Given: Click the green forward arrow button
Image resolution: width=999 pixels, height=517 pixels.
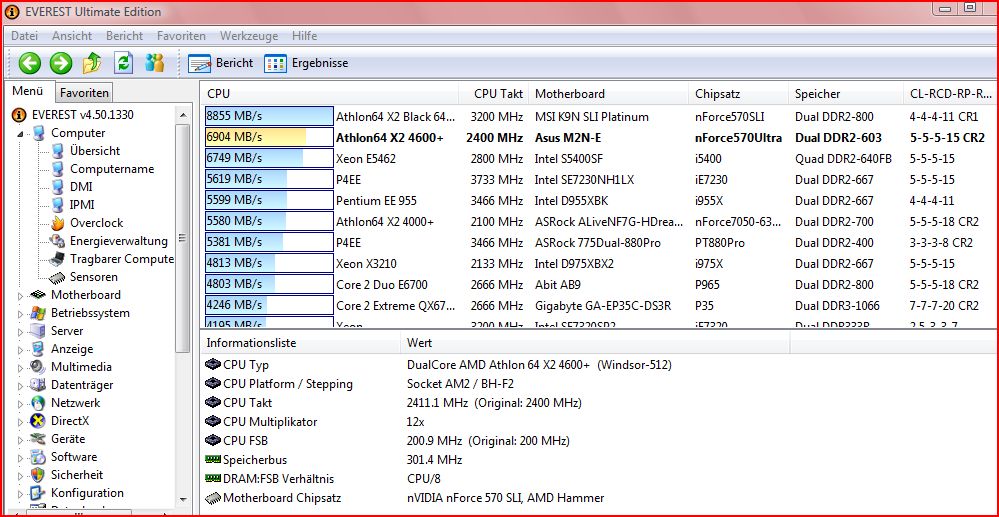Looking at the screenshot, I should point(61,63).
